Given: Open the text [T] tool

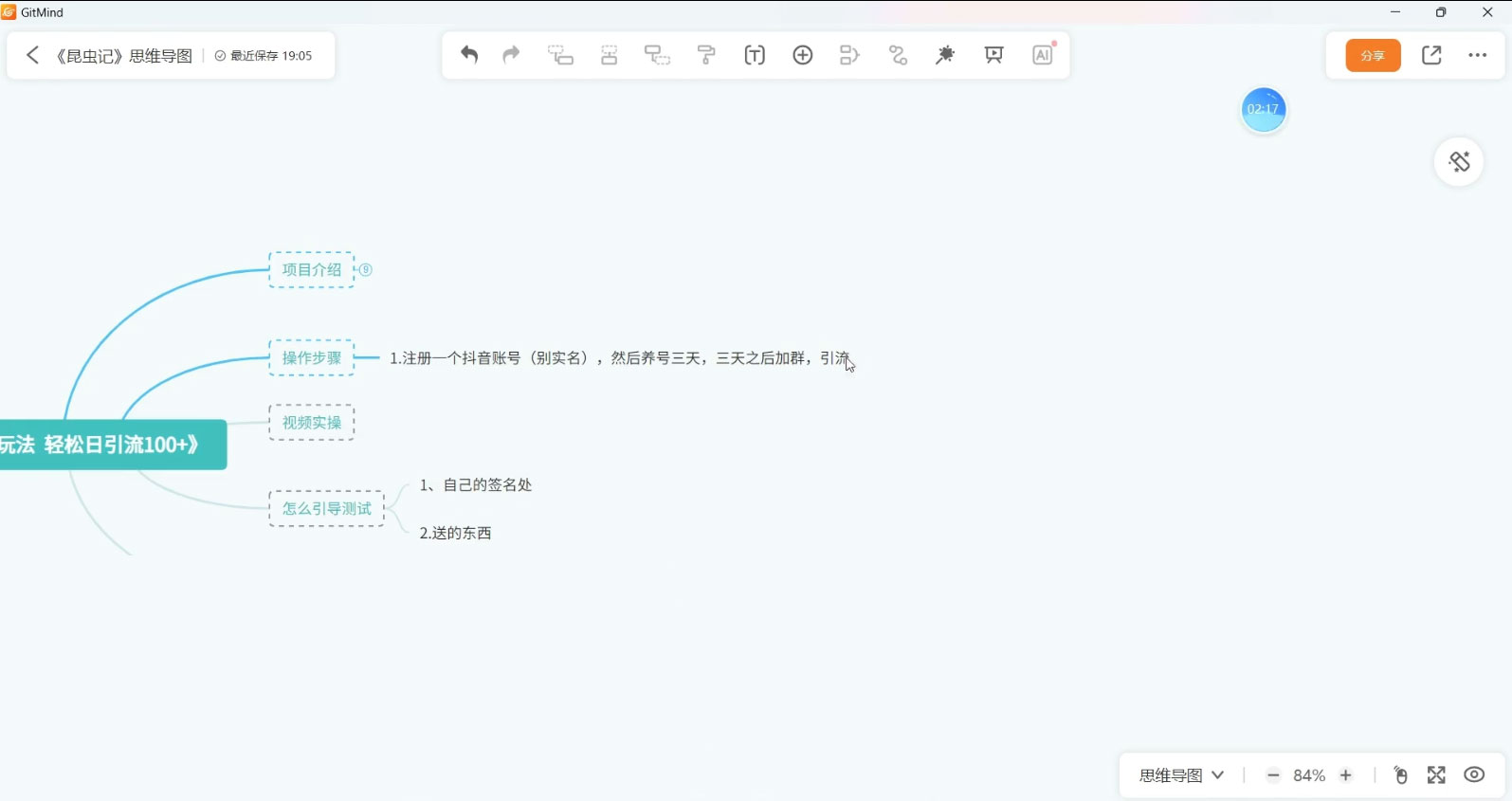Looking at the screenshot, I should coord(755,55).
